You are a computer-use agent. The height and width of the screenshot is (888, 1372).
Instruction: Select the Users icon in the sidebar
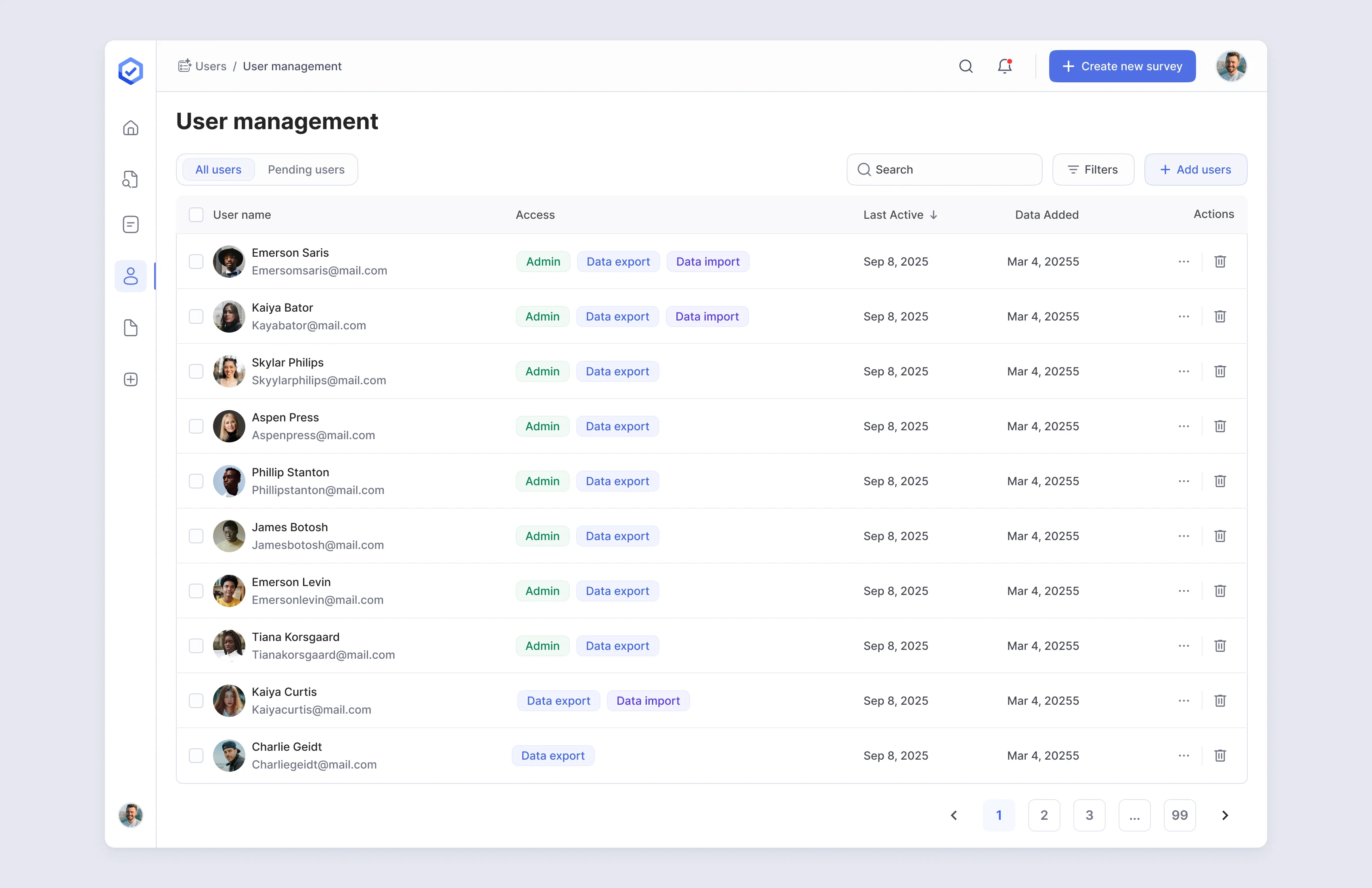click(x=131, y=276)
